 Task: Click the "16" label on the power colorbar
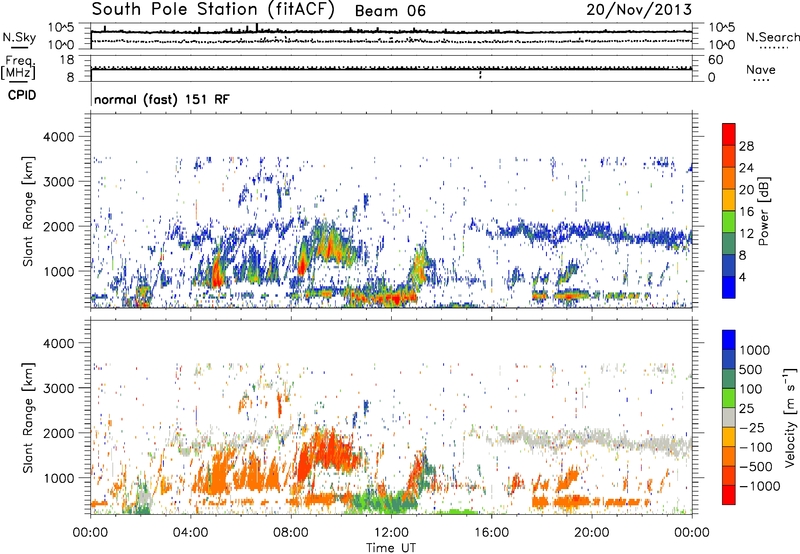[746, 212]
